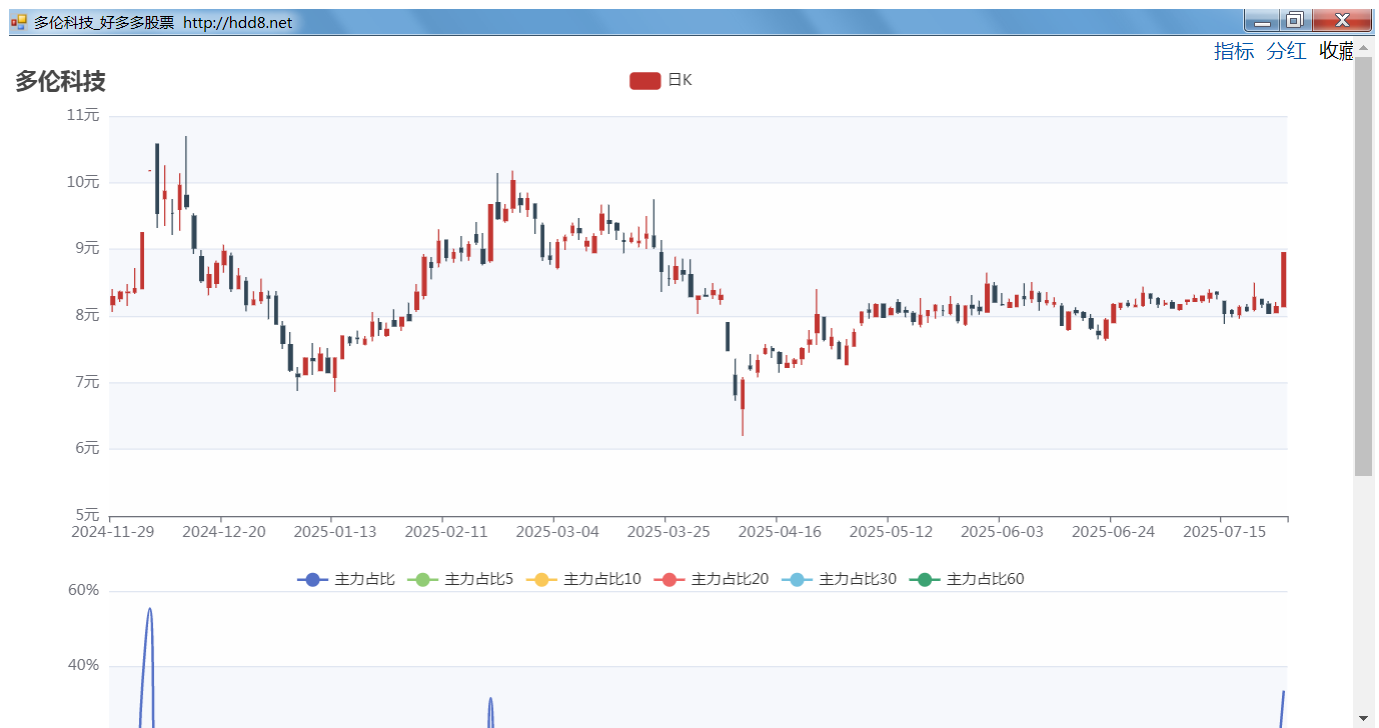
Task: Click the 收藏 link
Action: pos(1336,52)
